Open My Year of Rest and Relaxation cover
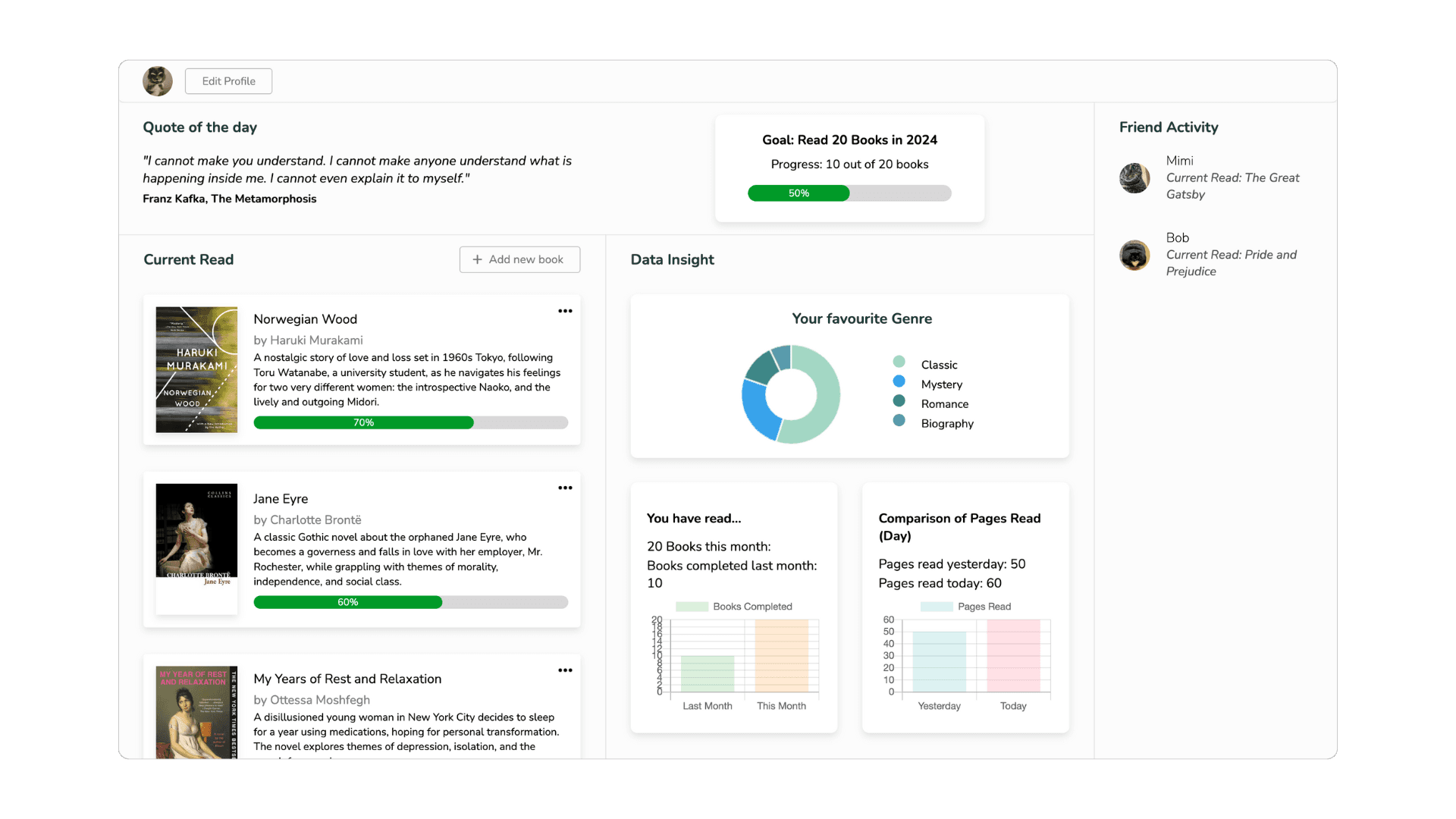Viewport: 1456px width, 819px height. click(x=196, y=712)
